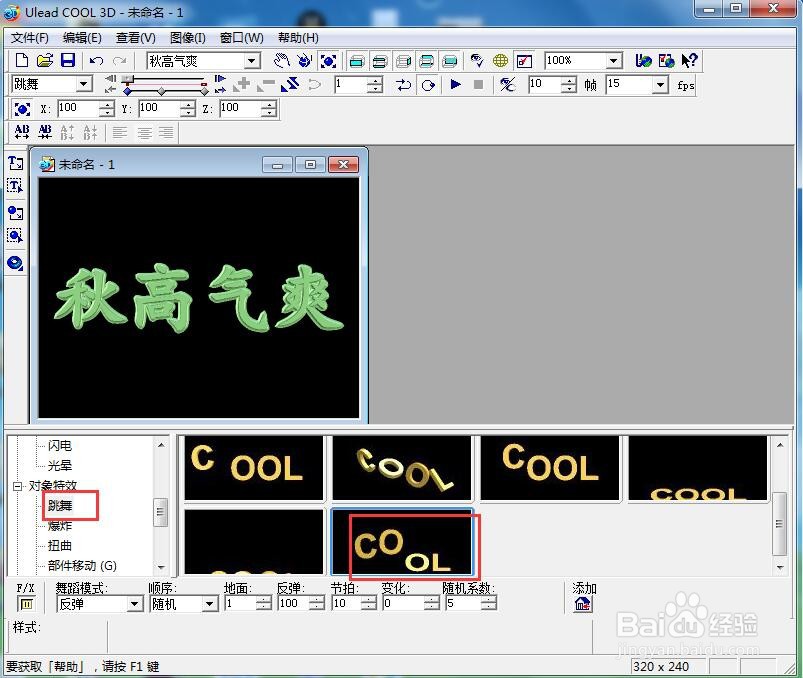Image resolution: width=803 pixels, height=678 pixels.
Task: Click the timeline slider handle
Action: (129, 80)
